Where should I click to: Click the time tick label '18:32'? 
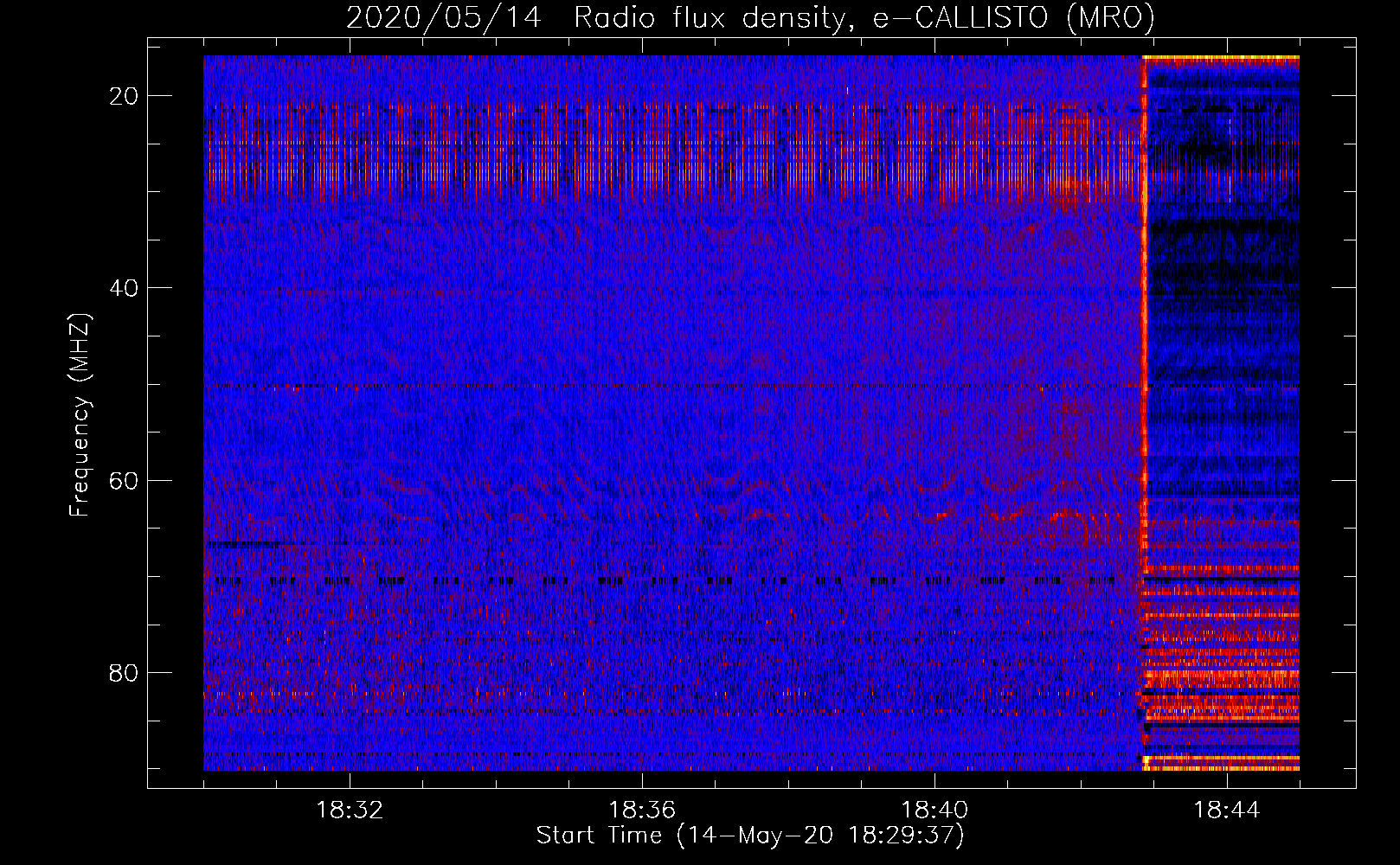pos(350,811)
